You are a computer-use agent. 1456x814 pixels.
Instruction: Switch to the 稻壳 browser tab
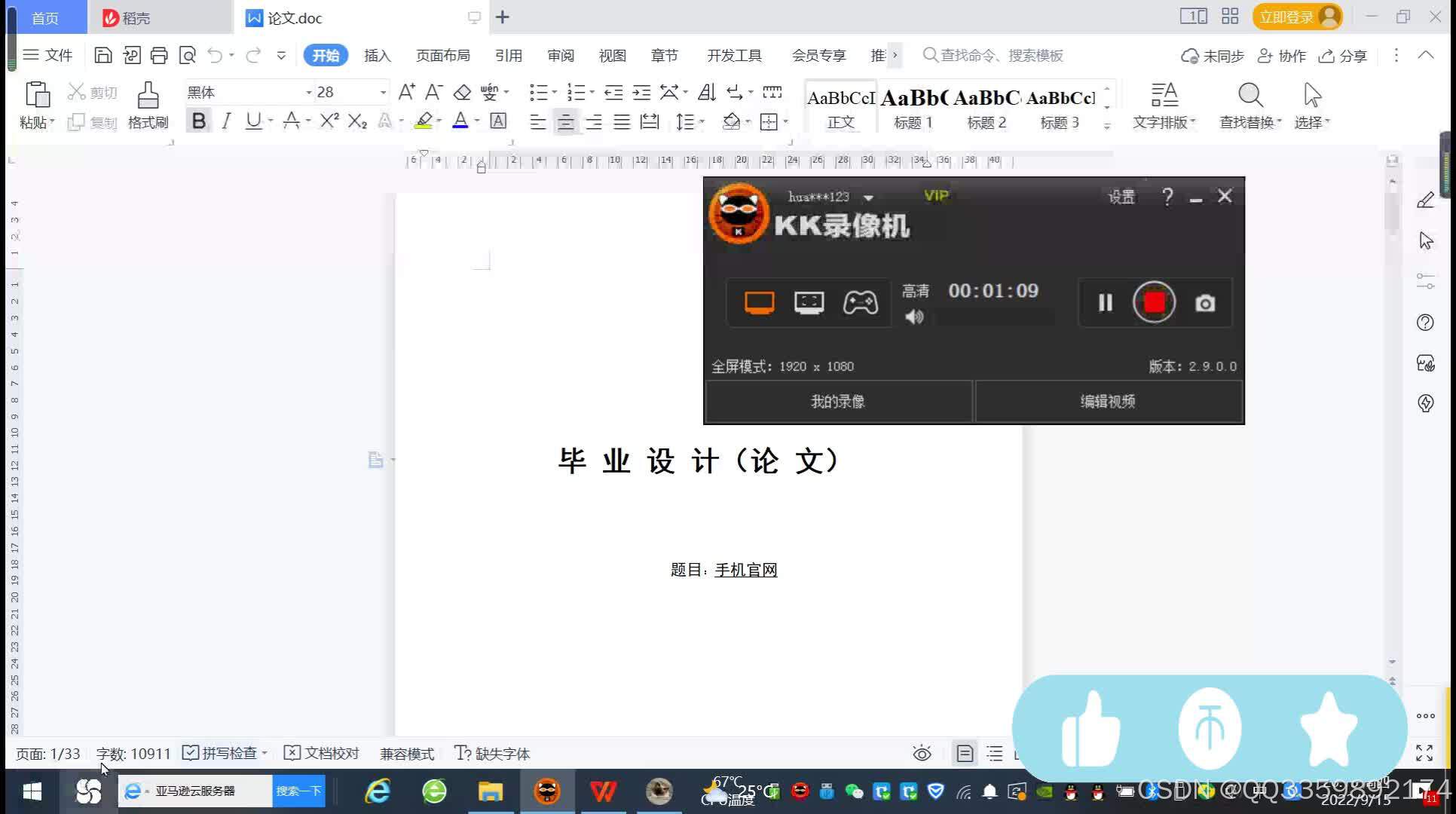point(136,17)
